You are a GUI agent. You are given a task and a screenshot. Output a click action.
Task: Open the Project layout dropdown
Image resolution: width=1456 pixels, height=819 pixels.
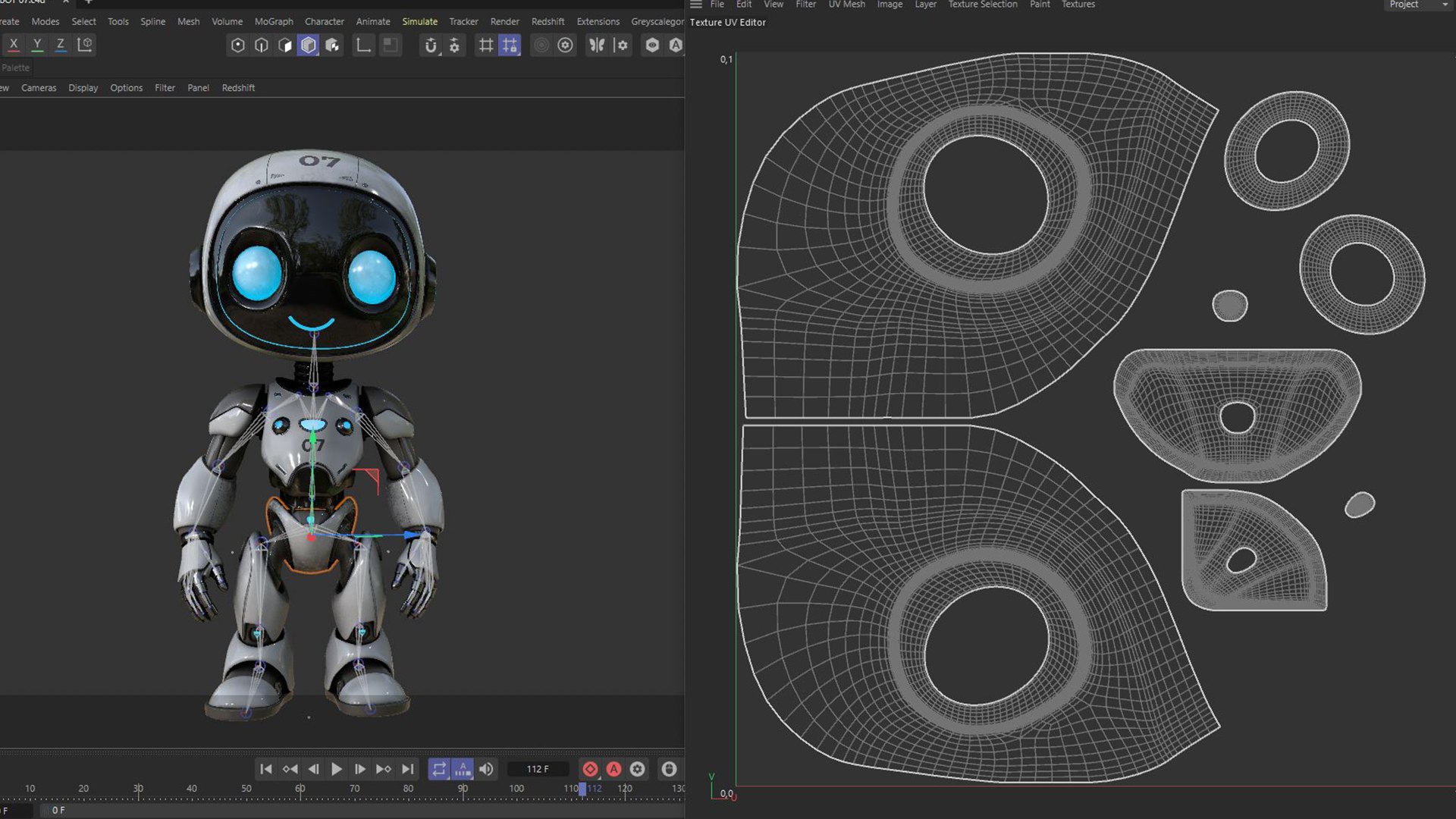pos(1419,5)
